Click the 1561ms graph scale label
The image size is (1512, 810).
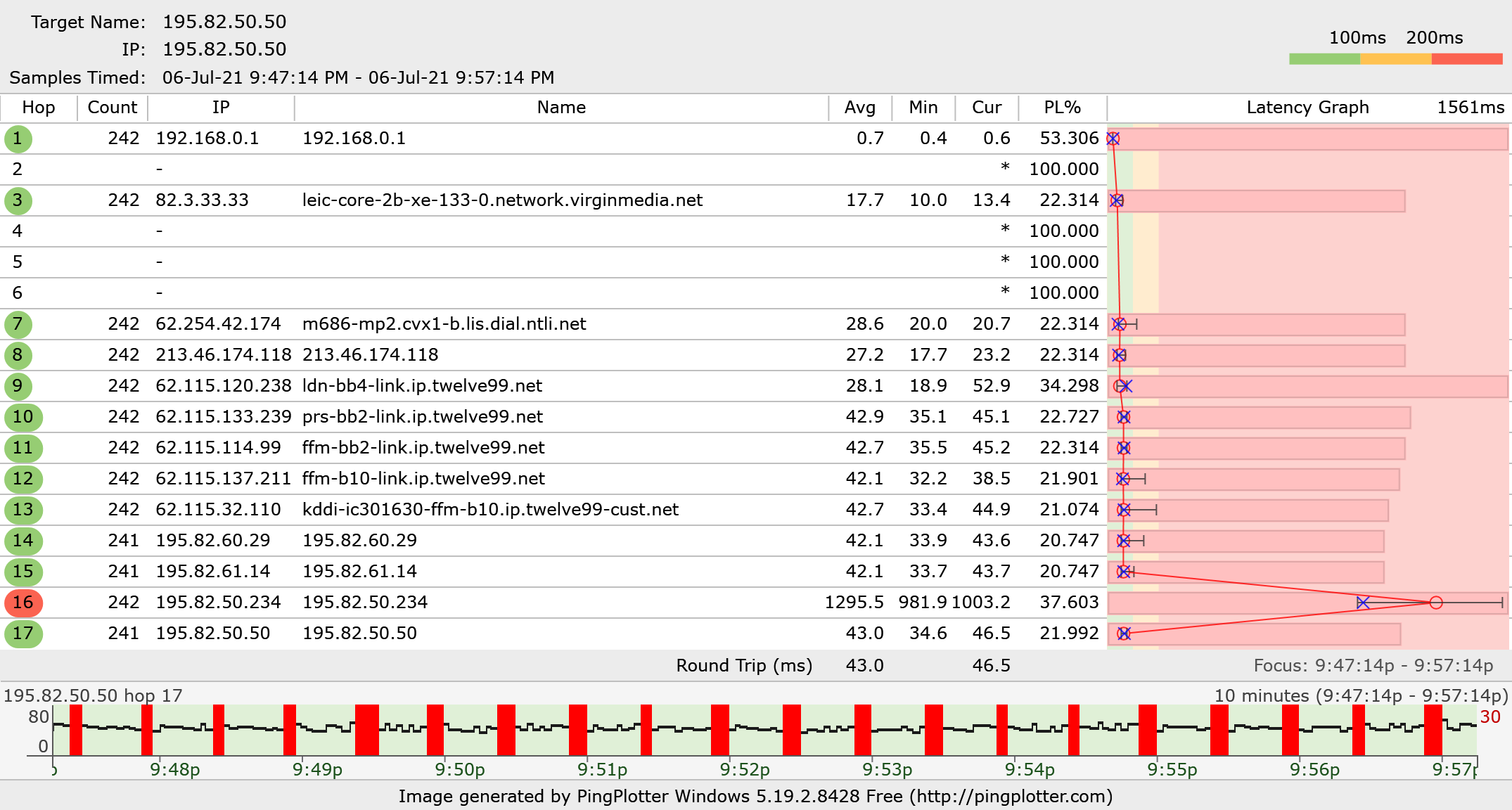tap(1471, 108)
